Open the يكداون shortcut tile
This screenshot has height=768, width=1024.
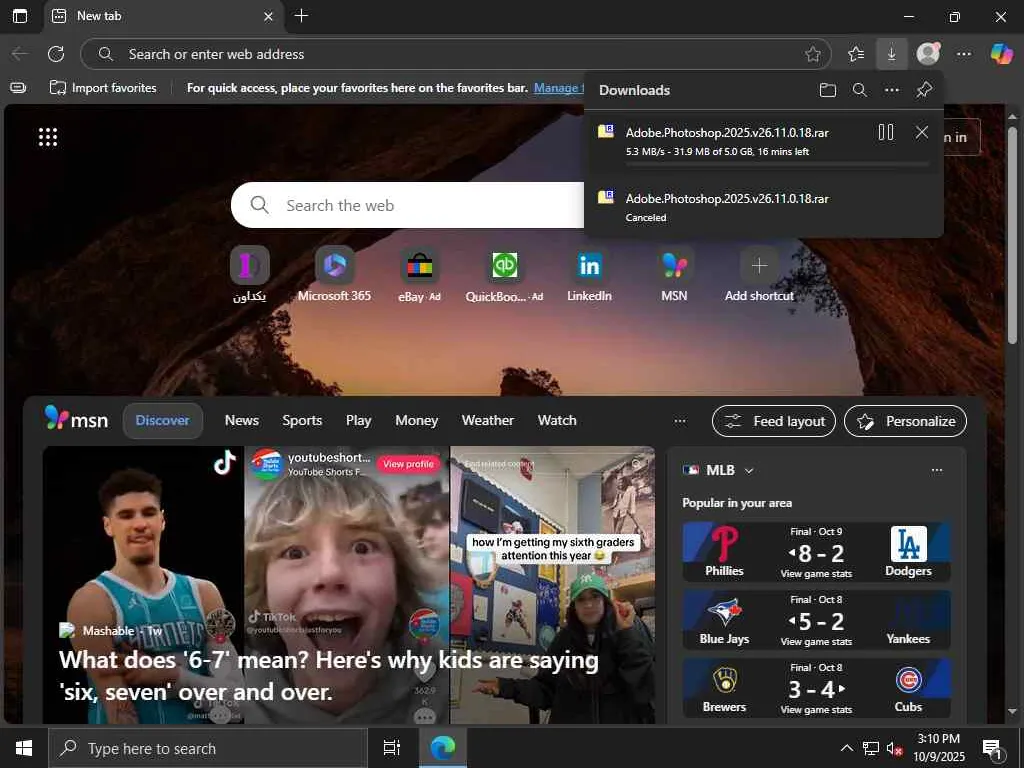[x=249, y=274]
